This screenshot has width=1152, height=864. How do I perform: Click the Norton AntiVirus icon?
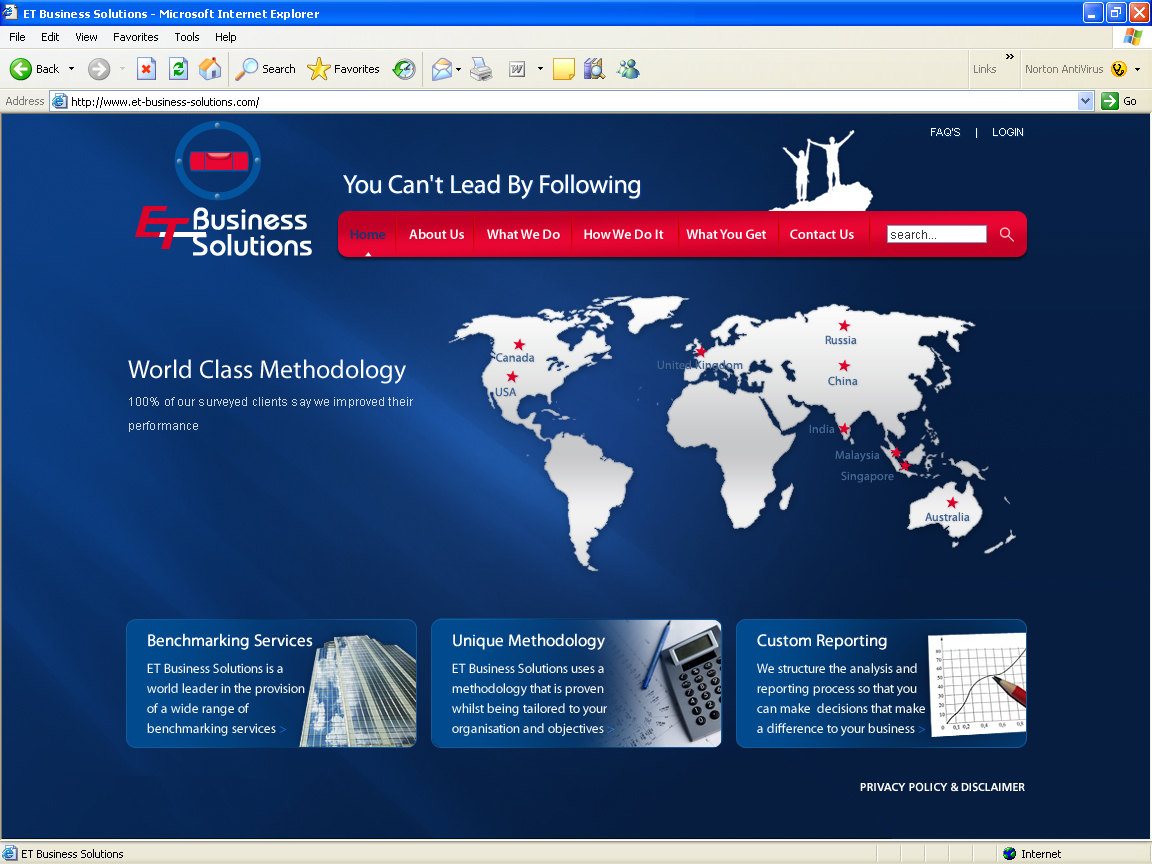pyautogui.click(x=1119, y=69)
